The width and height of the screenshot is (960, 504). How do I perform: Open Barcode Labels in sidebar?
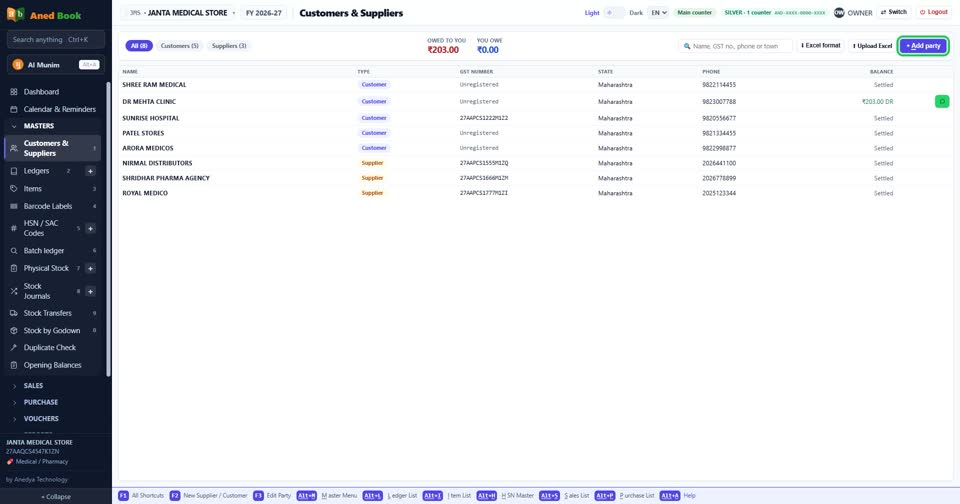[48, 206]
